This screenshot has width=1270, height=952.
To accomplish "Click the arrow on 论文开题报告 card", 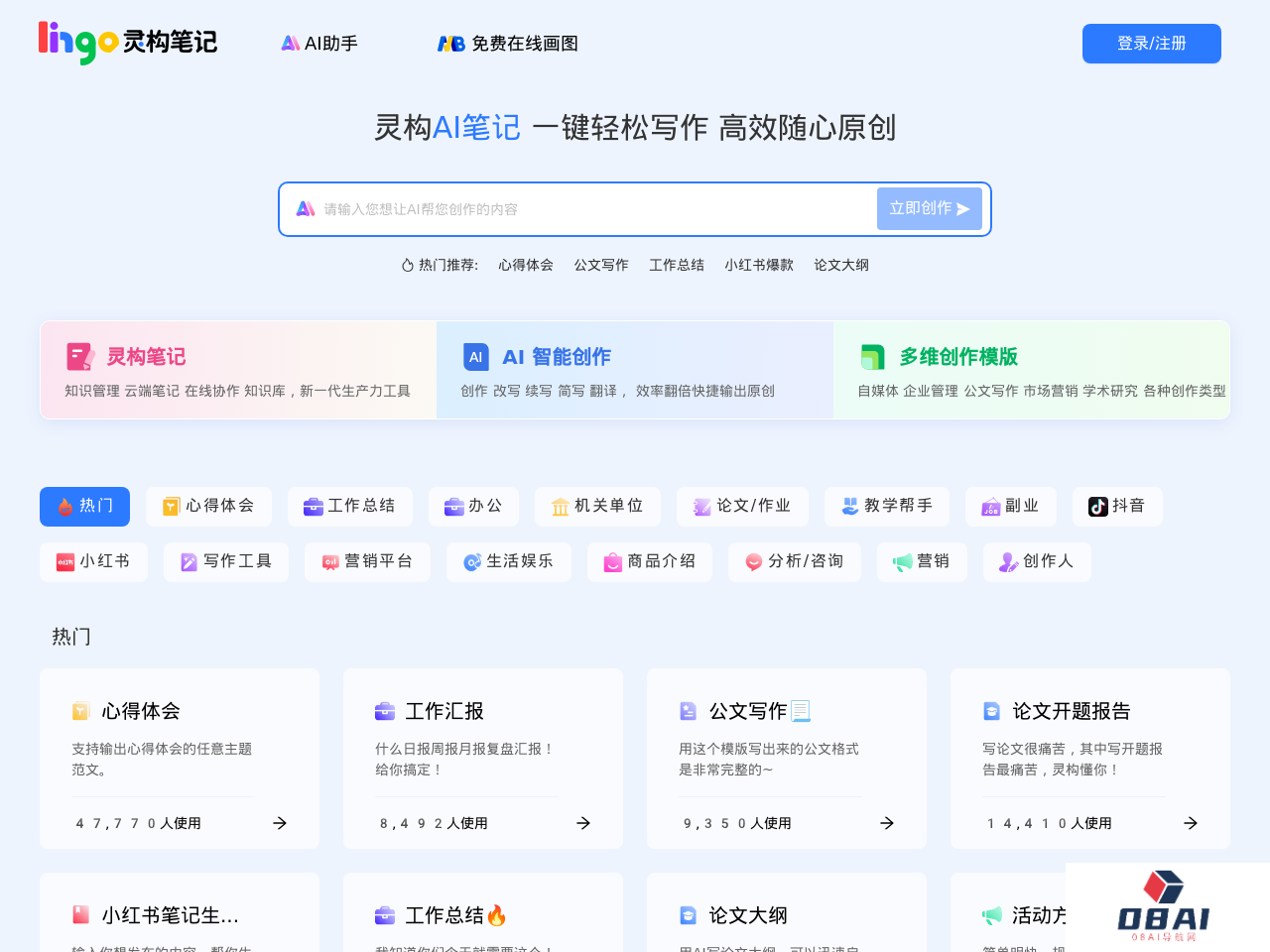I will (1191, 823).
